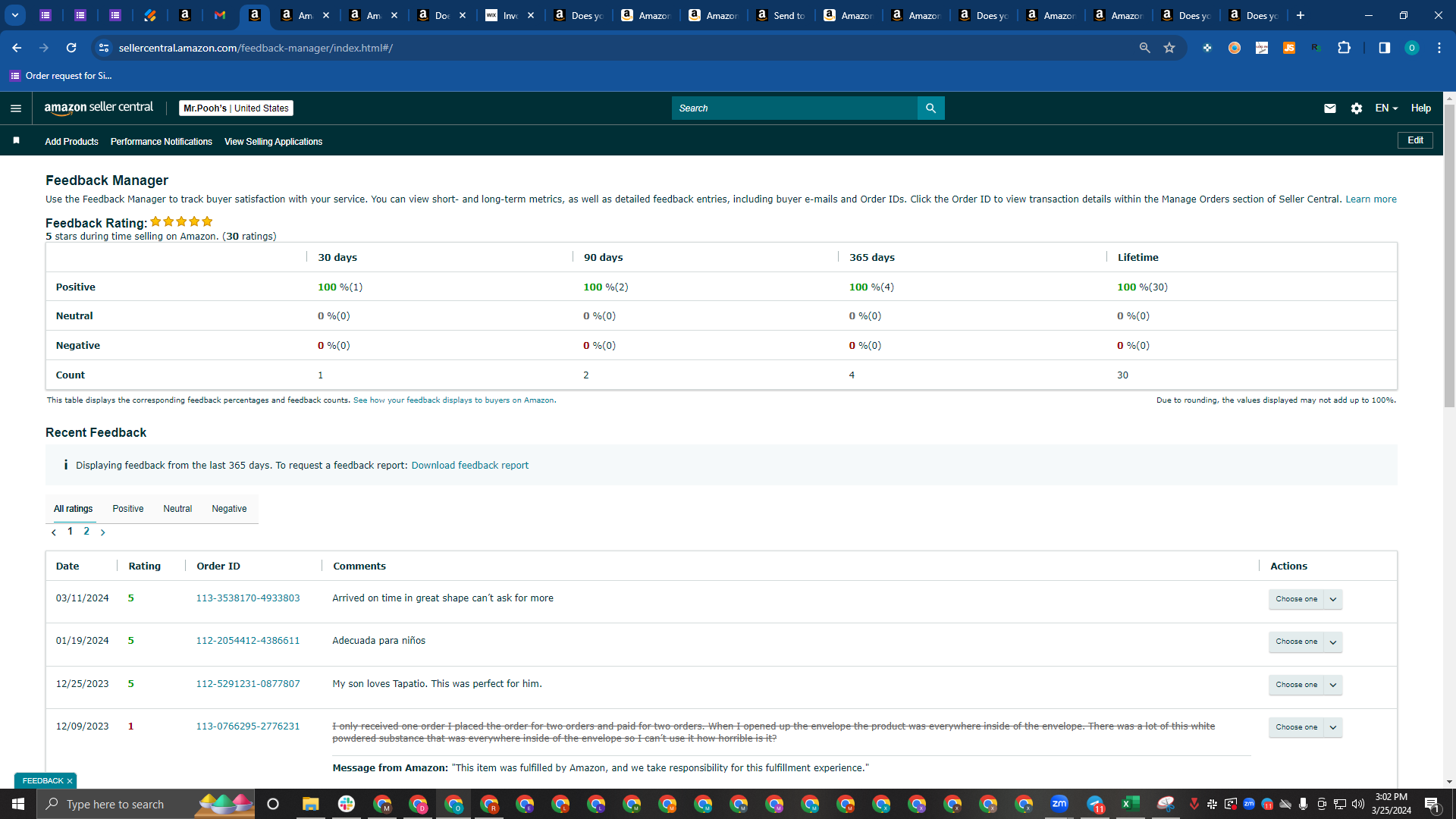
Task: Open the Chrome extensions puzzle icon
Action: coord(1344,48)
